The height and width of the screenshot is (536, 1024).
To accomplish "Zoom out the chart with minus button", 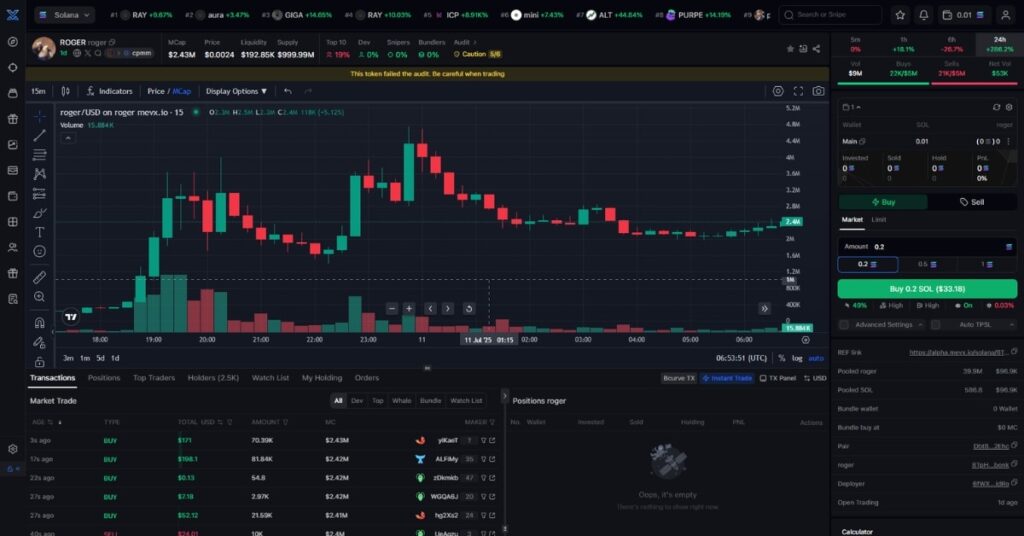I will point(392,309).
